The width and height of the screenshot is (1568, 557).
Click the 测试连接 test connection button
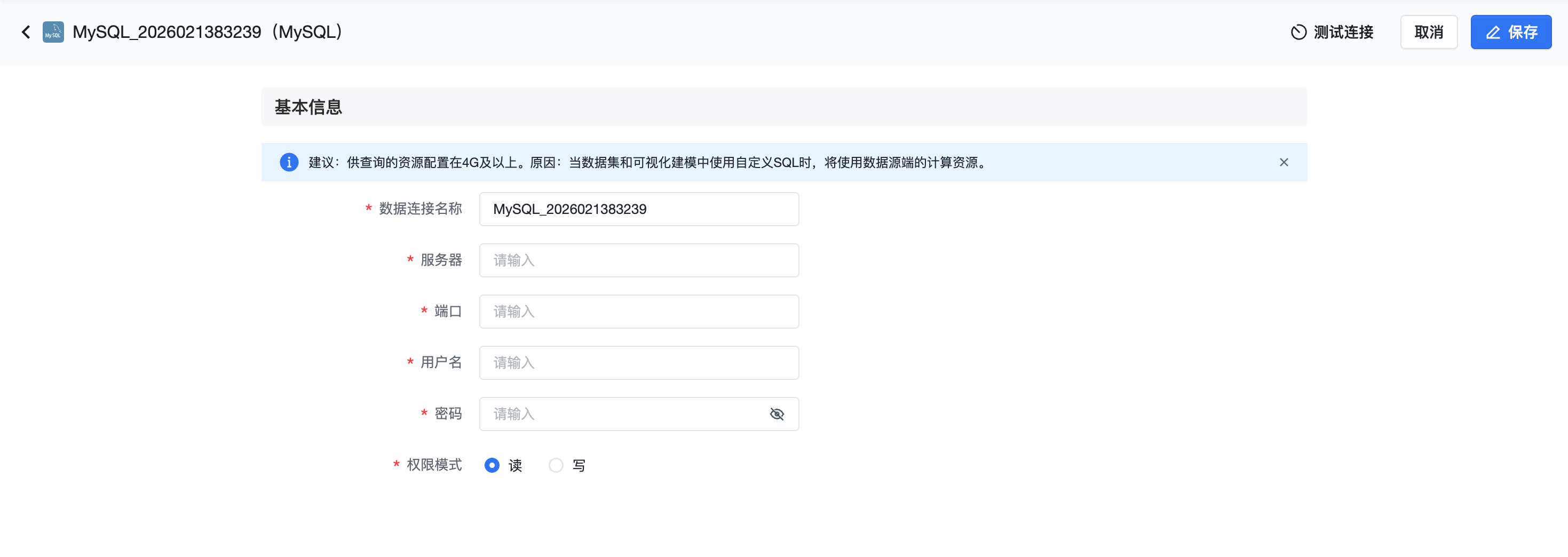1332,32
